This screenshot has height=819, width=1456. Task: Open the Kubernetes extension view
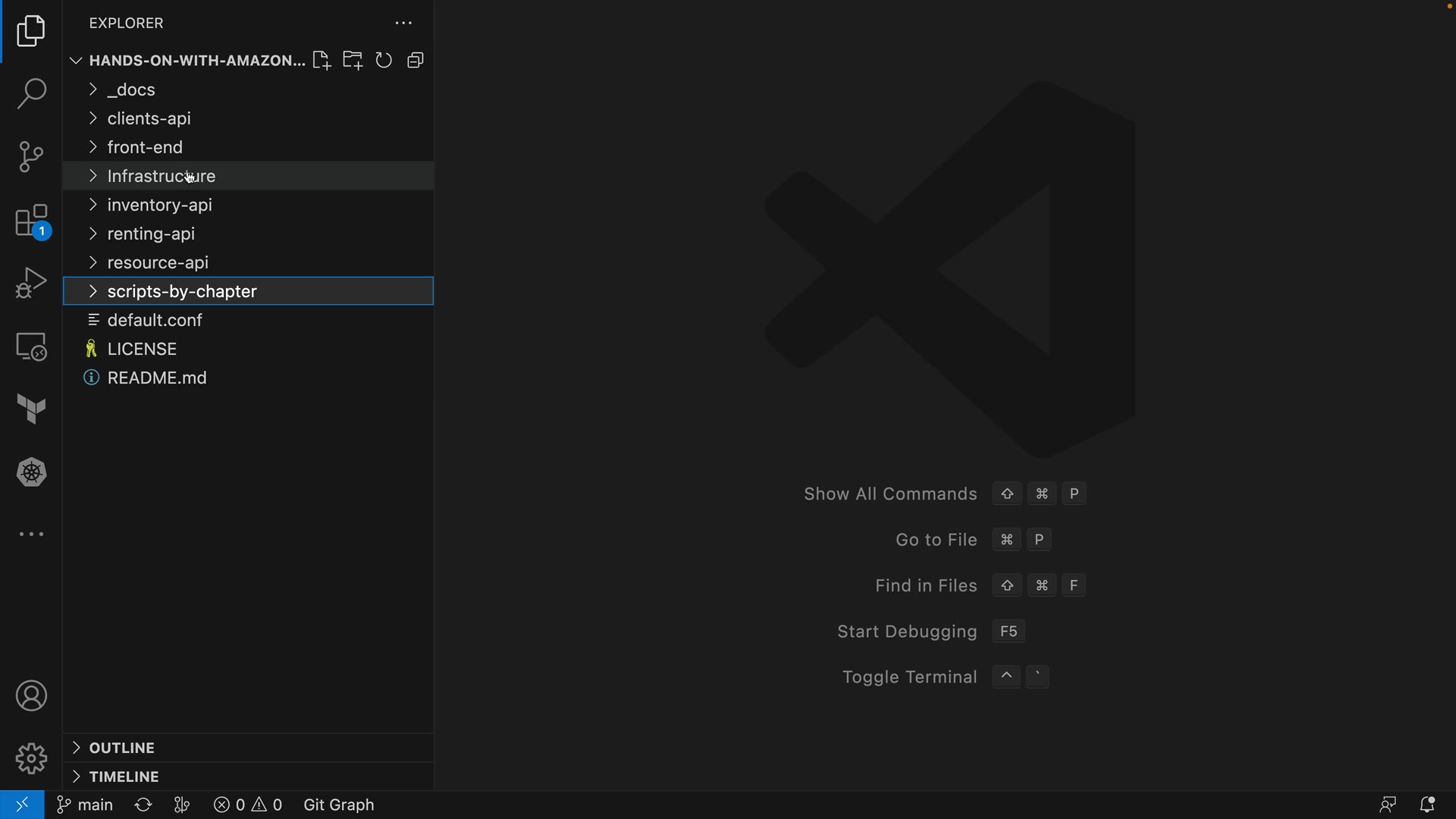tap(31, 472)
